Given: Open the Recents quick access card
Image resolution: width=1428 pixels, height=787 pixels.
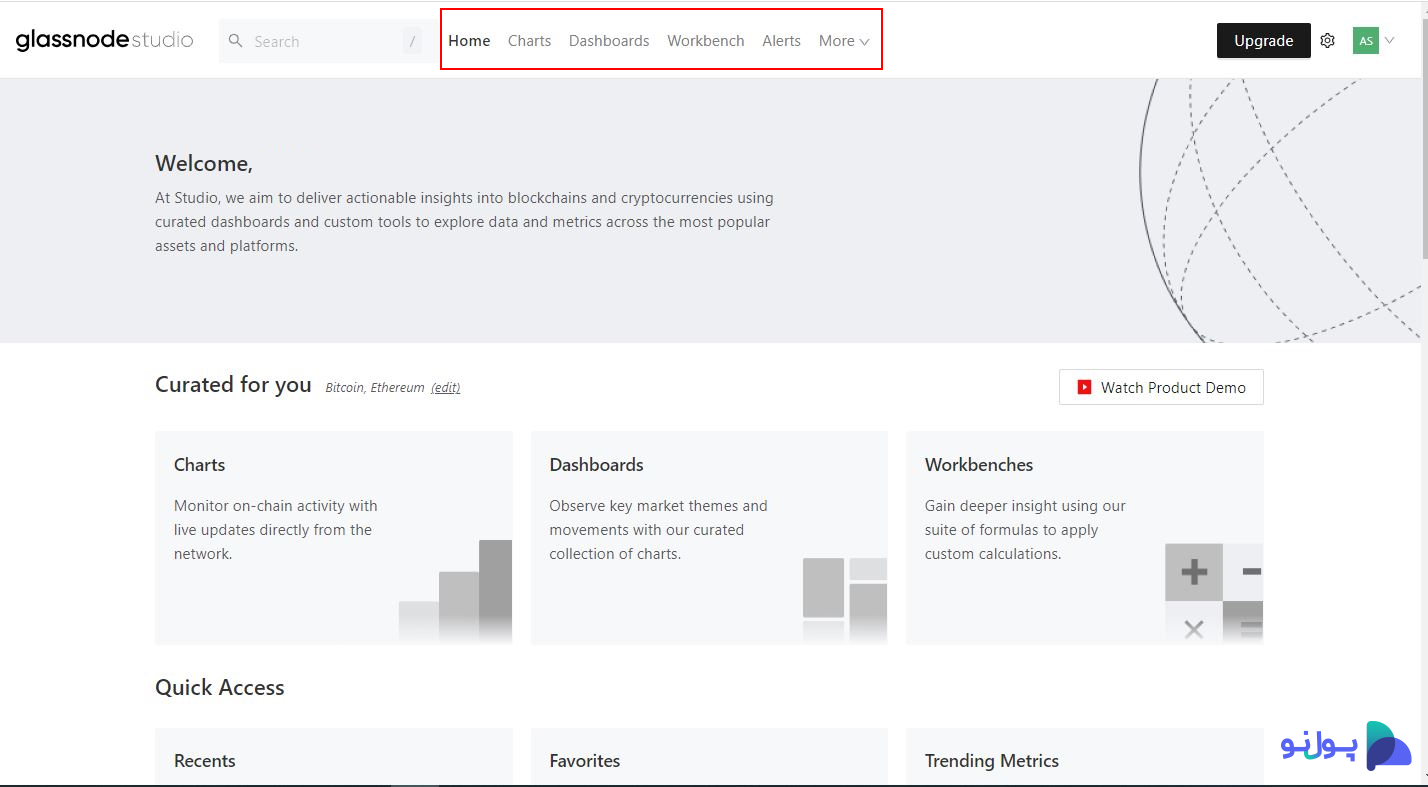Looking at the screenshot, I should (334, 757).
